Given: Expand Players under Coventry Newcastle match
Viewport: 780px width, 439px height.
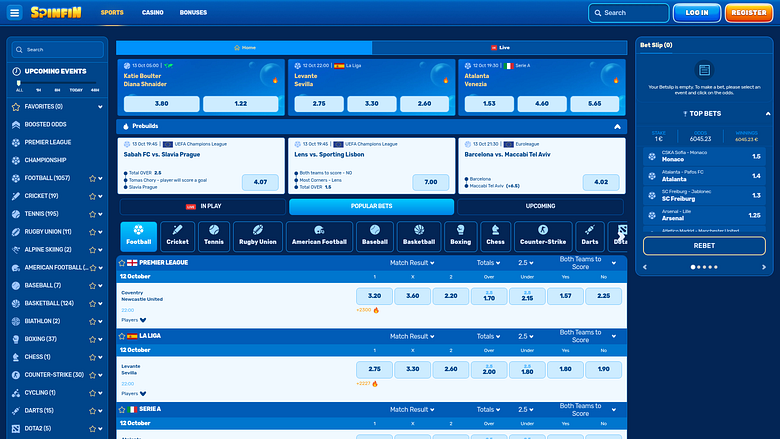Looking at the screenshot, I should coord(134,320).
